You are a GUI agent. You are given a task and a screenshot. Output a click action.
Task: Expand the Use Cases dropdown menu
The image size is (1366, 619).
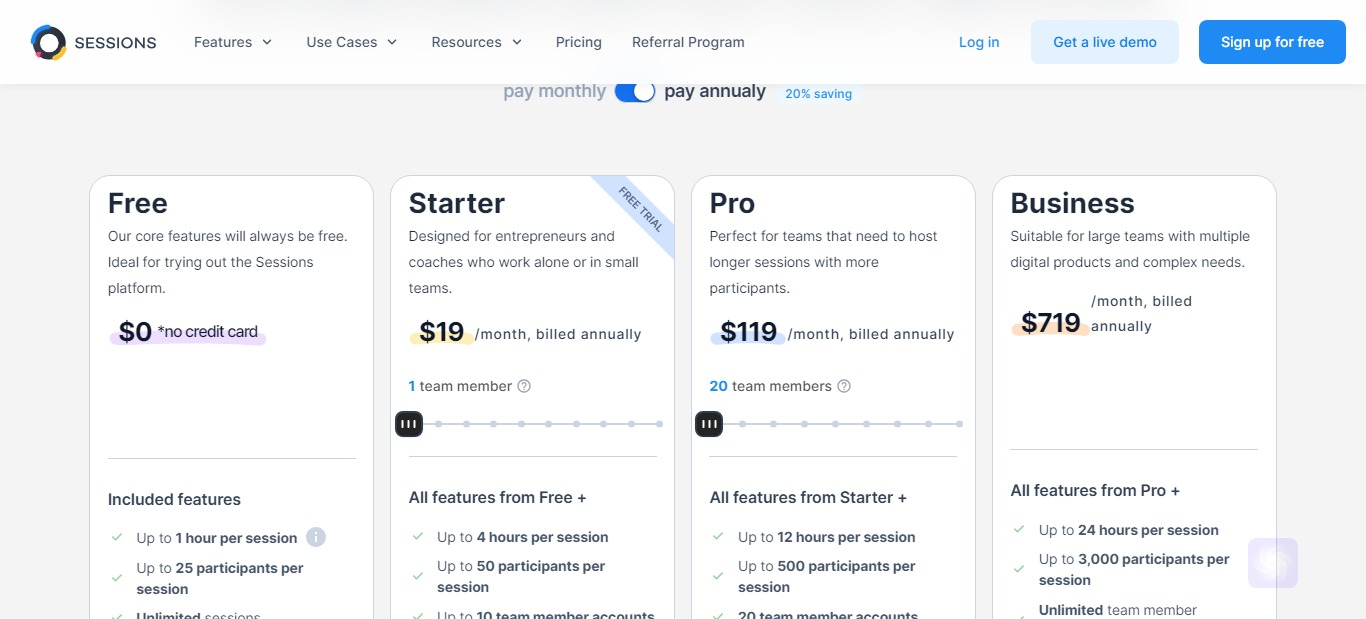click(x=352, y=42)
